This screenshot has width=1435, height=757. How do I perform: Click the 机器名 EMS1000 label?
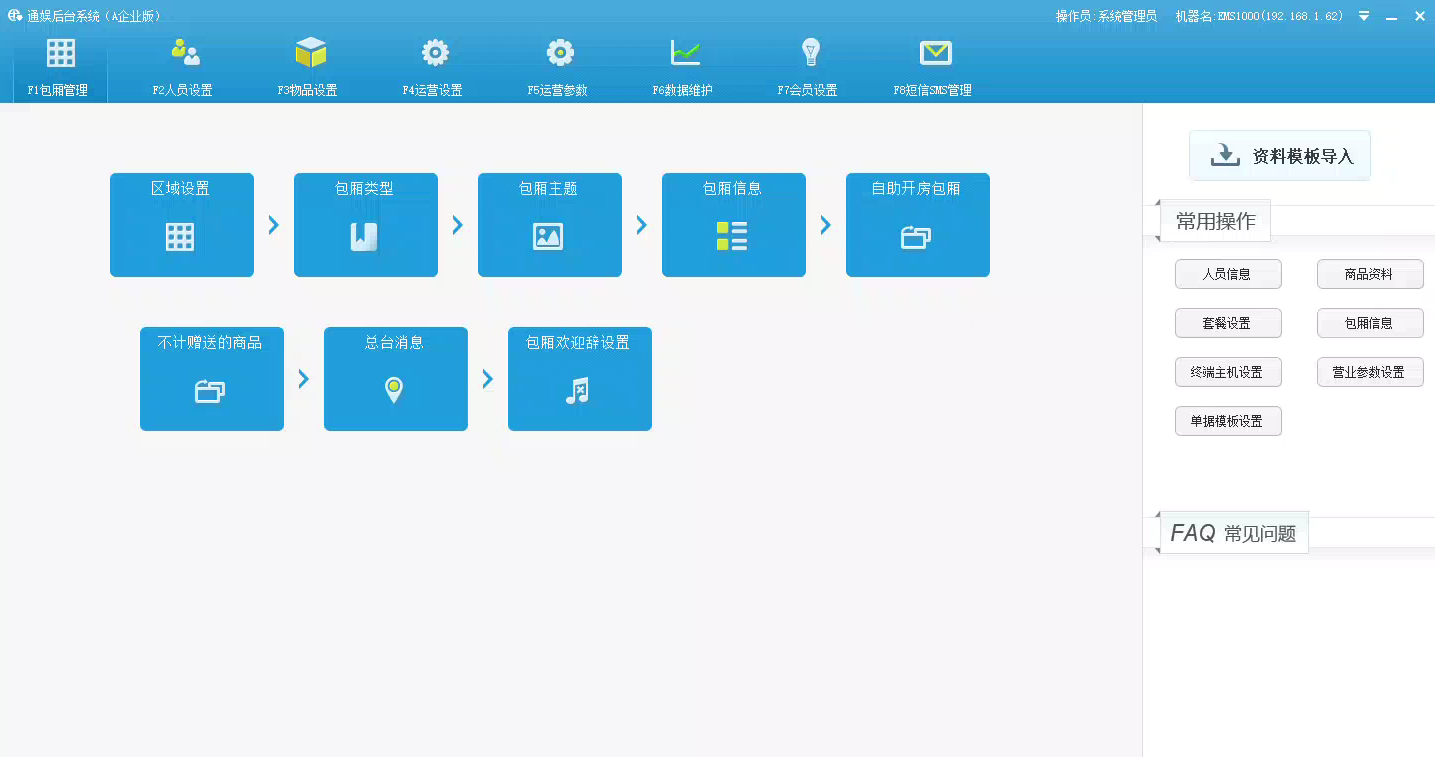1259,16
